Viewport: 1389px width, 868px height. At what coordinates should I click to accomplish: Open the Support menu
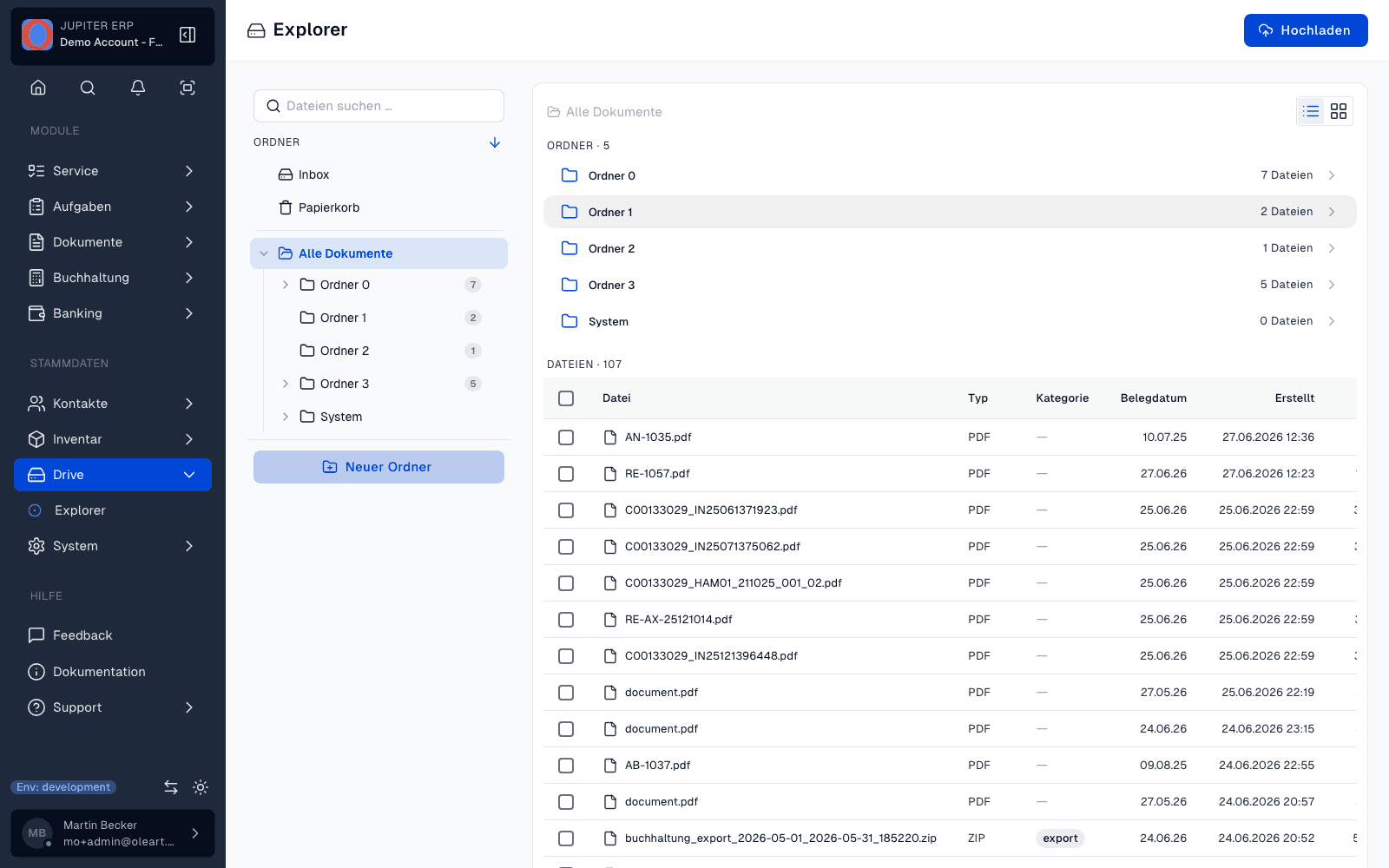(x=113, y=707)
